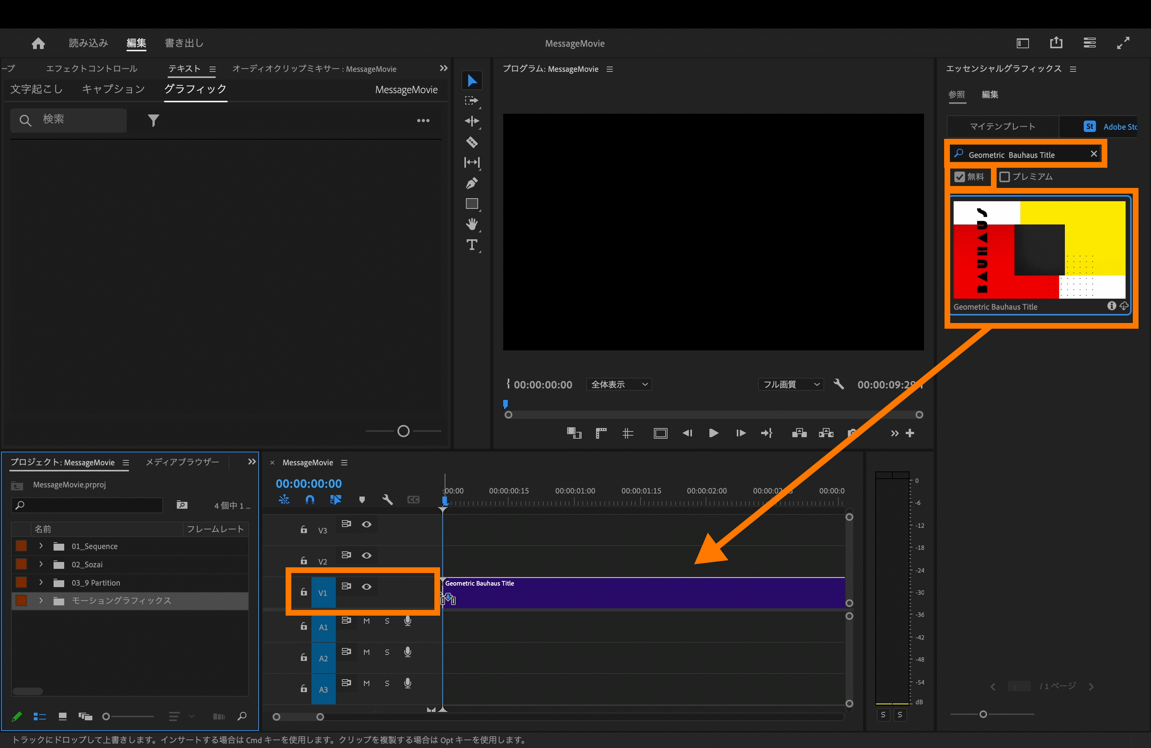Image resolution: width=1151 pixels, height=748 pixels.
Task: Click the thumbnail size slider in Essential Graphics
Action: click(x=983, y=714)
